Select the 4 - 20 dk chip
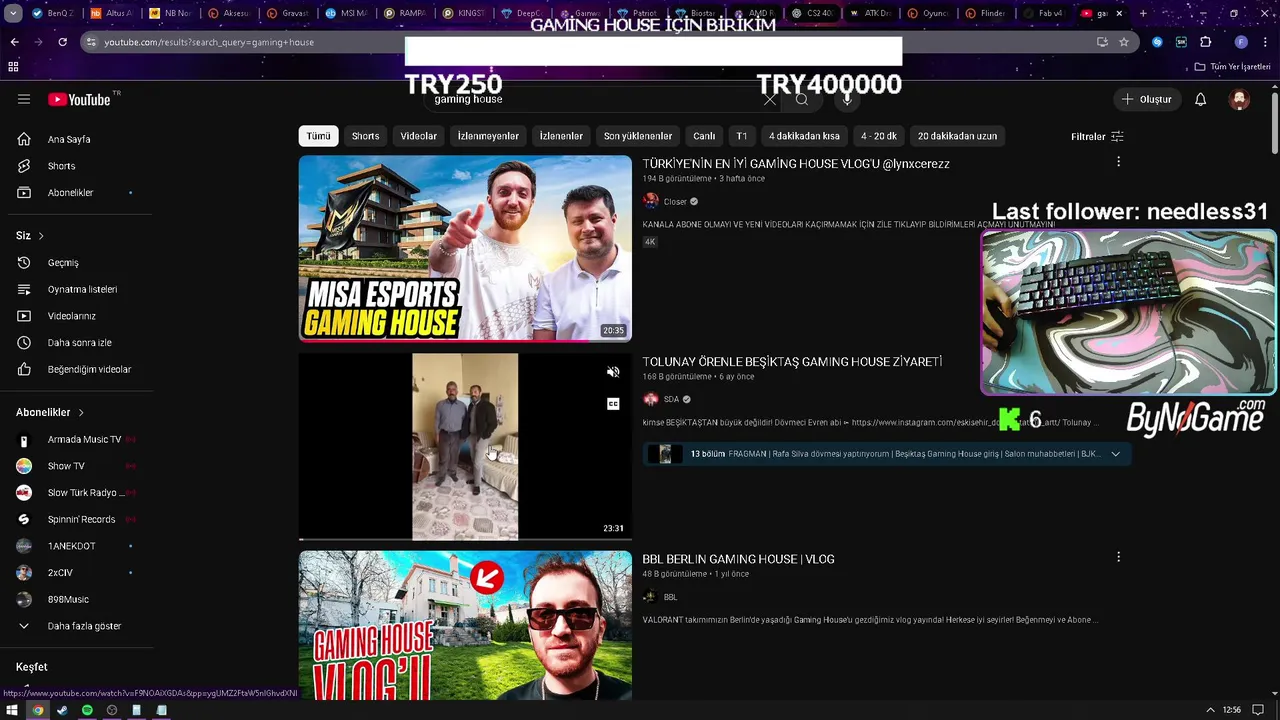 (x=879, y=136)
